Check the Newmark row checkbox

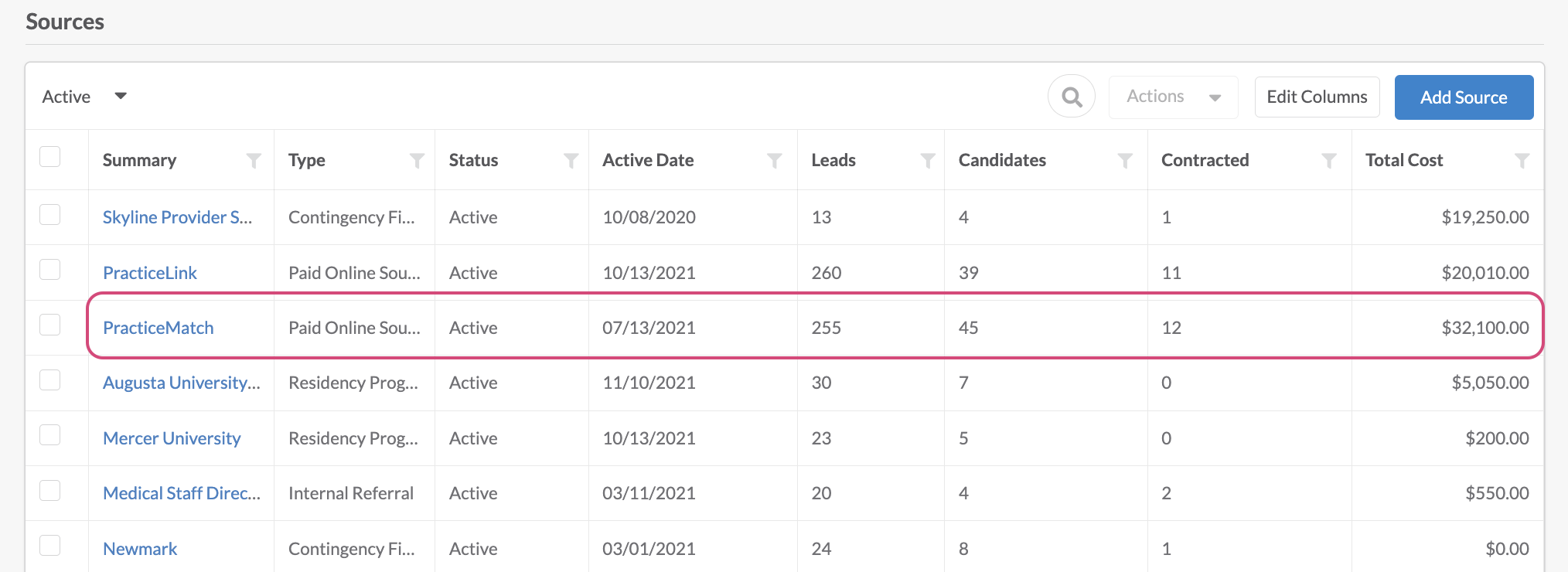point(50,546)
